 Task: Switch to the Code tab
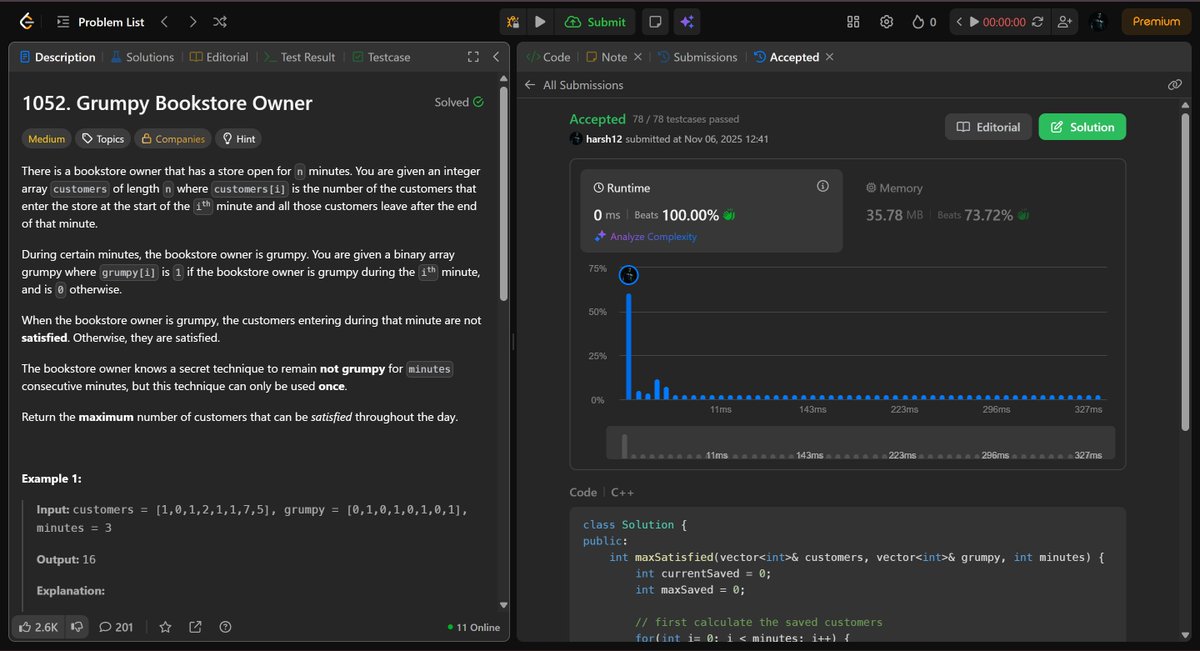tap(548, 57)
